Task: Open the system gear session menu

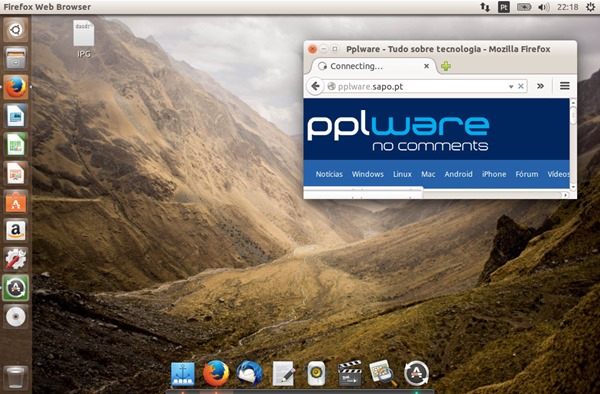Action: tap(590, 7)
